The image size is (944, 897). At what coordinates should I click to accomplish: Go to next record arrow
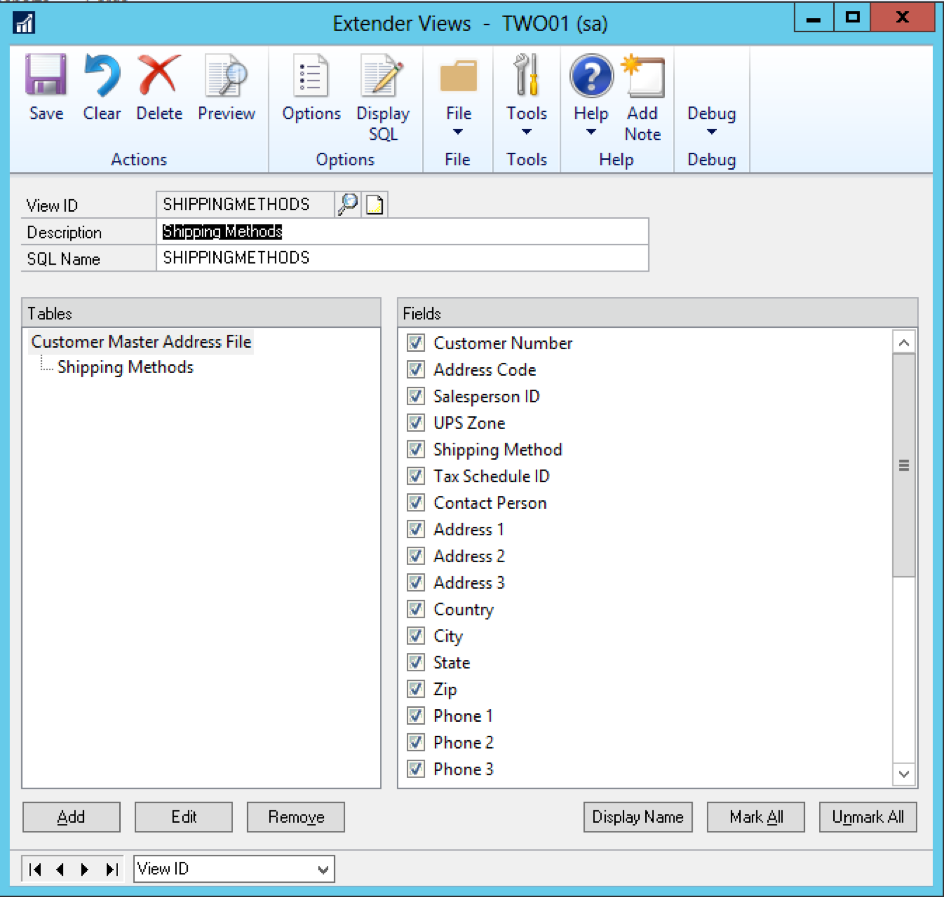tap(84, 869)
